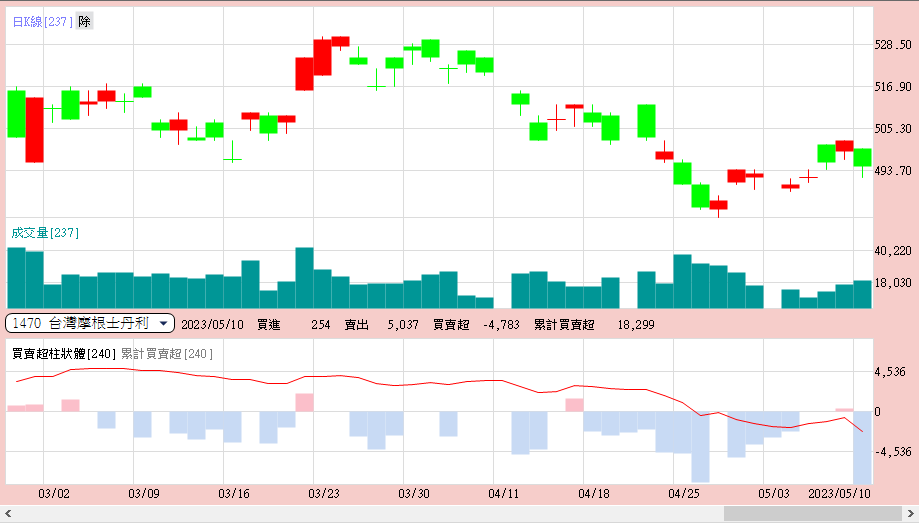Image resolution: width=919 pixels, height=523 pixels.
Task: Click the 505.30 price axis value
Action: click(893, 128)
